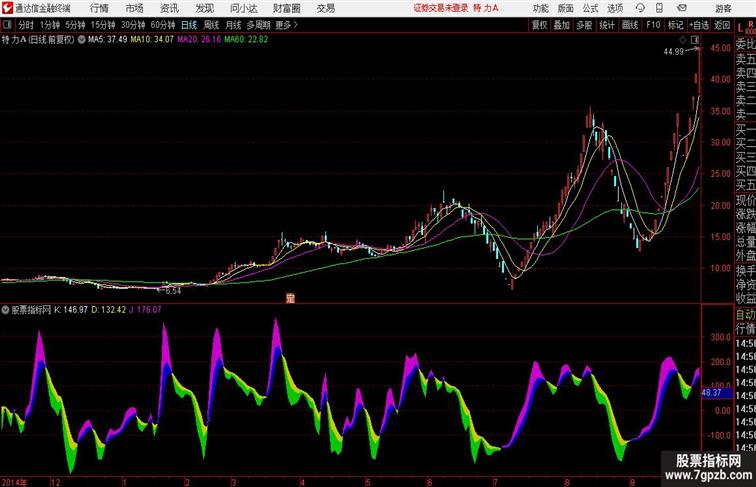Click the diamond icon above the chart

coord(683,40)
